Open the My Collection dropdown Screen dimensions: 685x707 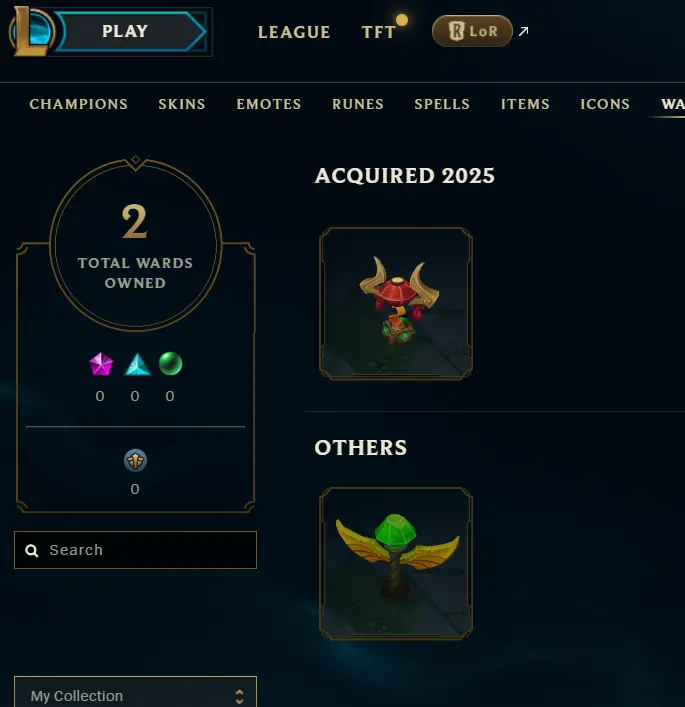135,693
